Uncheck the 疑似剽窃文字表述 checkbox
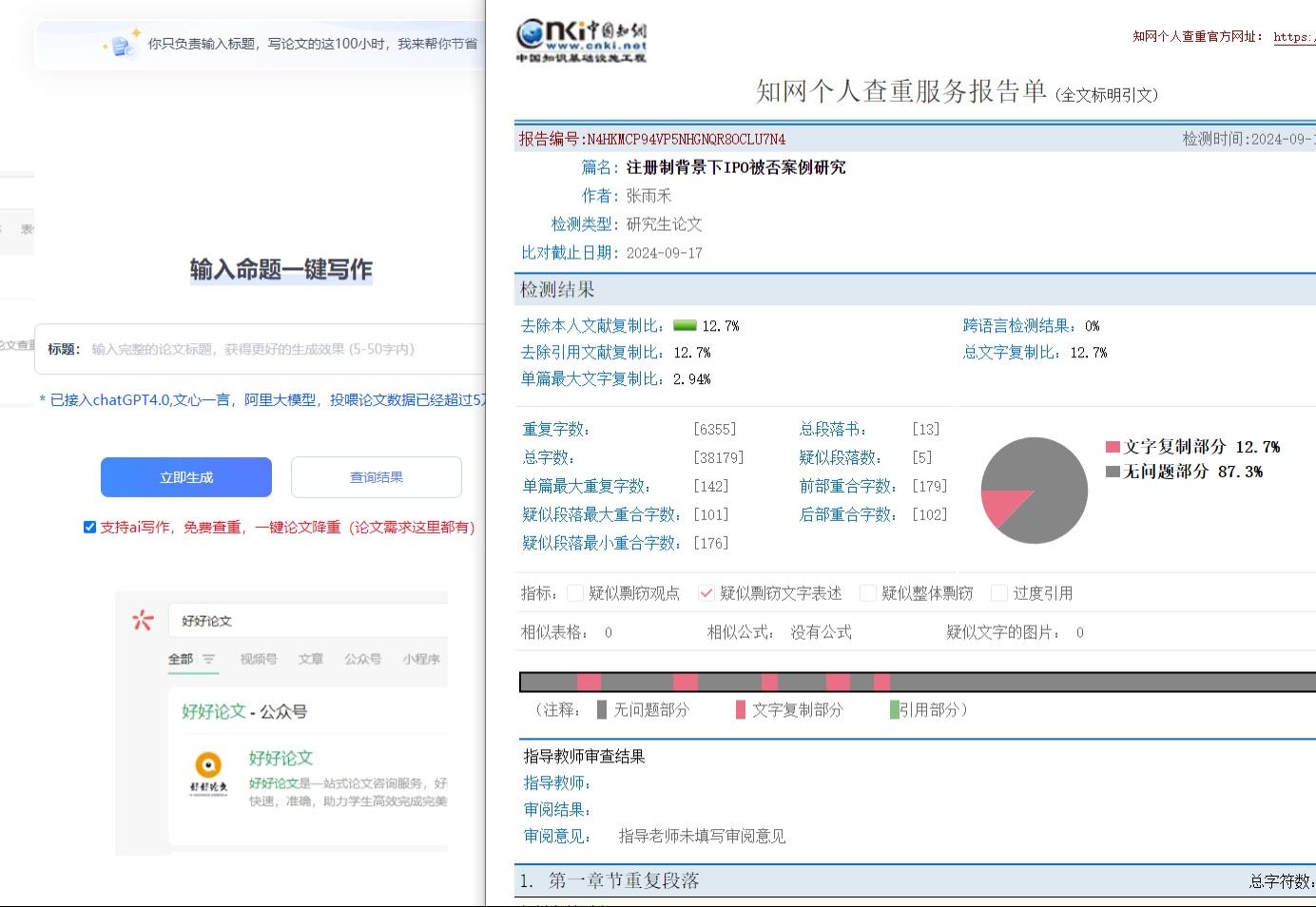This screenshot has width=1316, height=907. click(706, 593)
